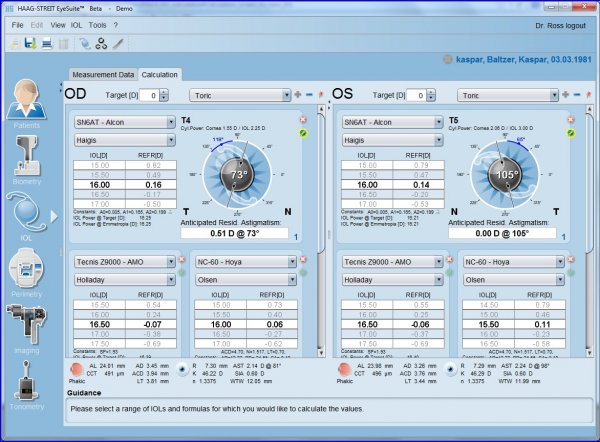This screenshot has width=600, height=442.
Task: Click the open folder toolbar icon
Action: coord(14,44)
